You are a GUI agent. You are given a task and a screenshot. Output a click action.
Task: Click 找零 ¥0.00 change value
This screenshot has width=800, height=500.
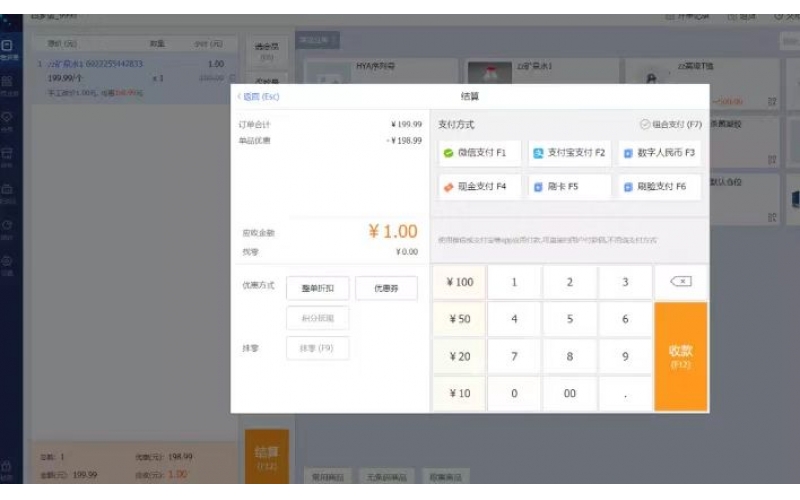[407, 252]
